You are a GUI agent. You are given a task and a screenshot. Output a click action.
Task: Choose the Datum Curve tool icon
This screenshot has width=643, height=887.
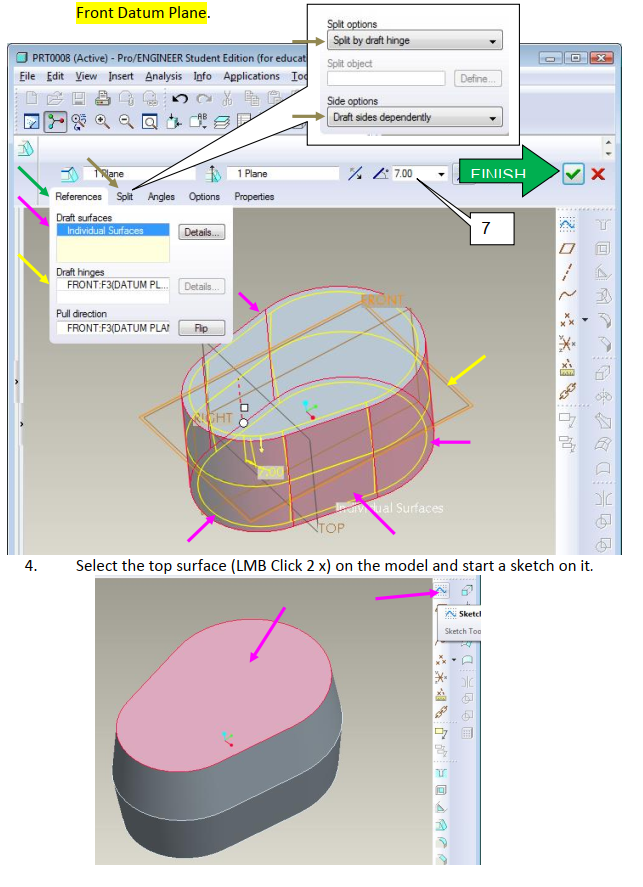click(568, 295)
